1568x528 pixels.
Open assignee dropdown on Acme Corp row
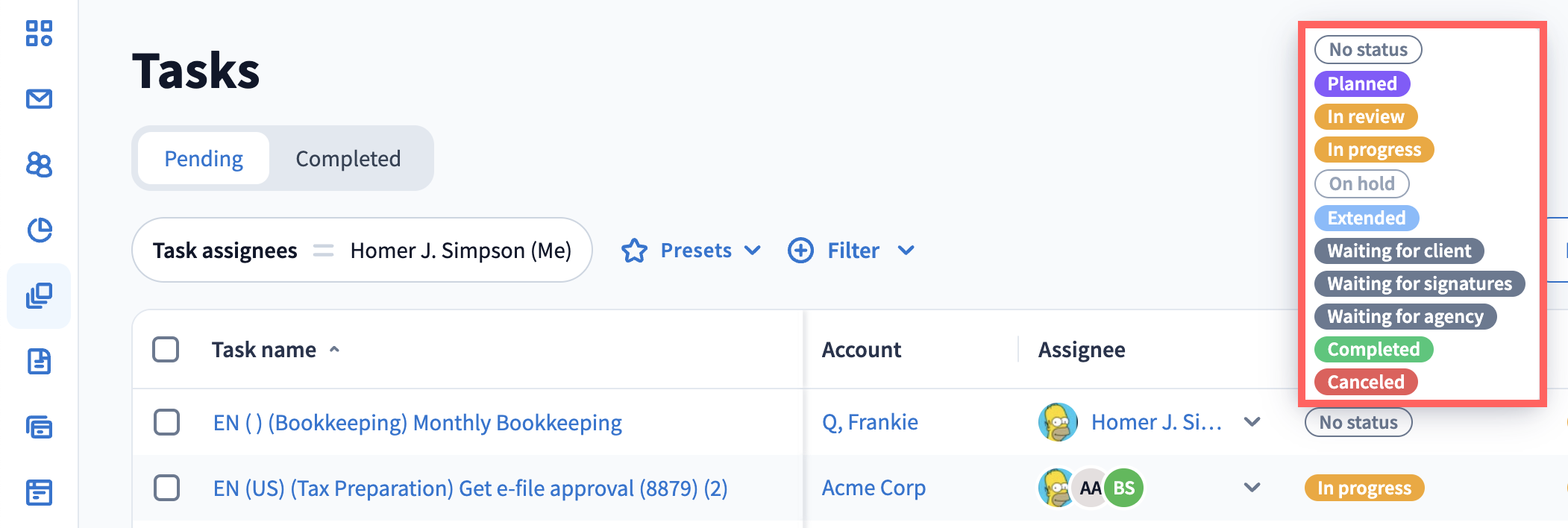pos(1252,488)
